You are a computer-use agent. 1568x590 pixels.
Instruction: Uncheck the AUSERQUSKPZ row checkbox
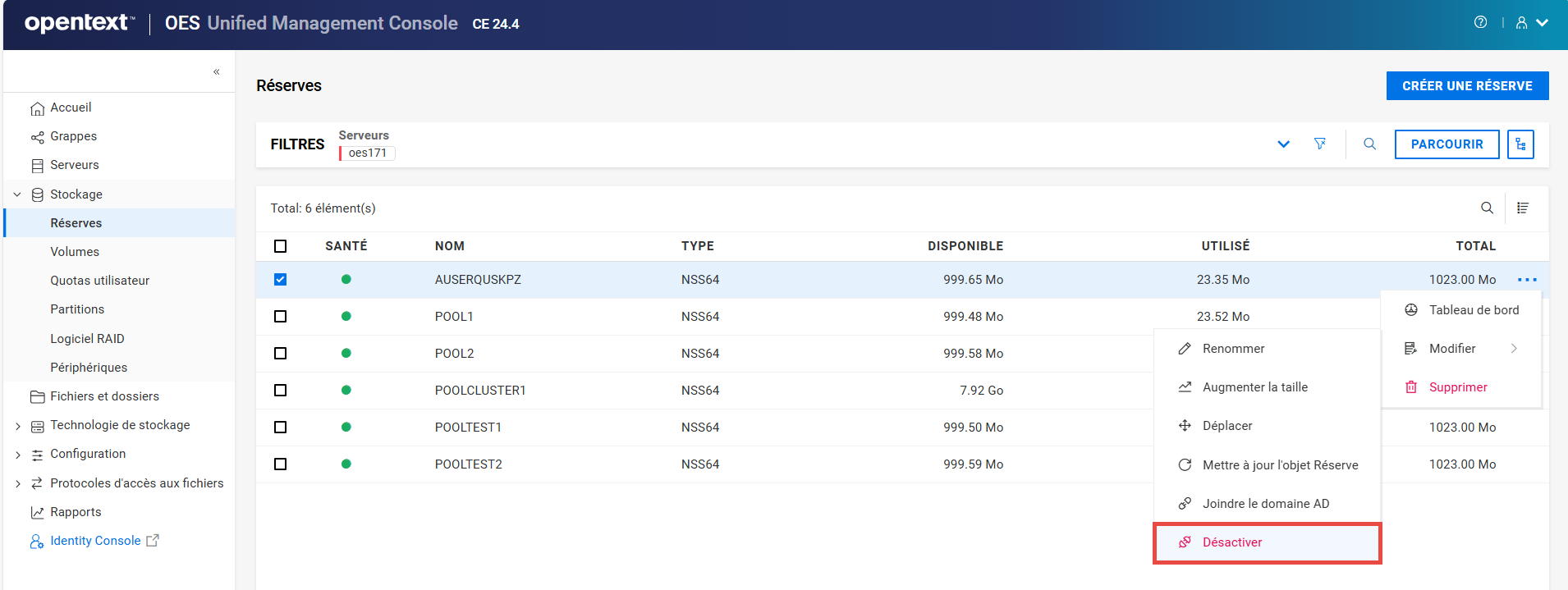click(x=281, y=280)
